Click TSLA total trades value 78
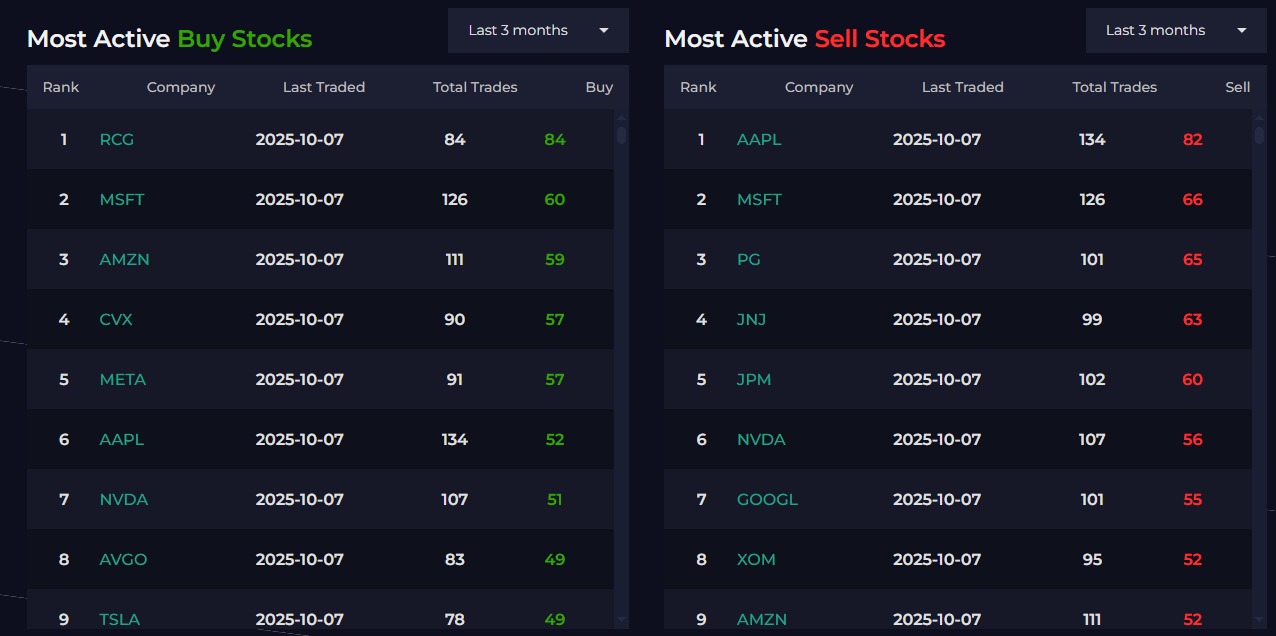 pyautogui.click(x=455, y=619)
